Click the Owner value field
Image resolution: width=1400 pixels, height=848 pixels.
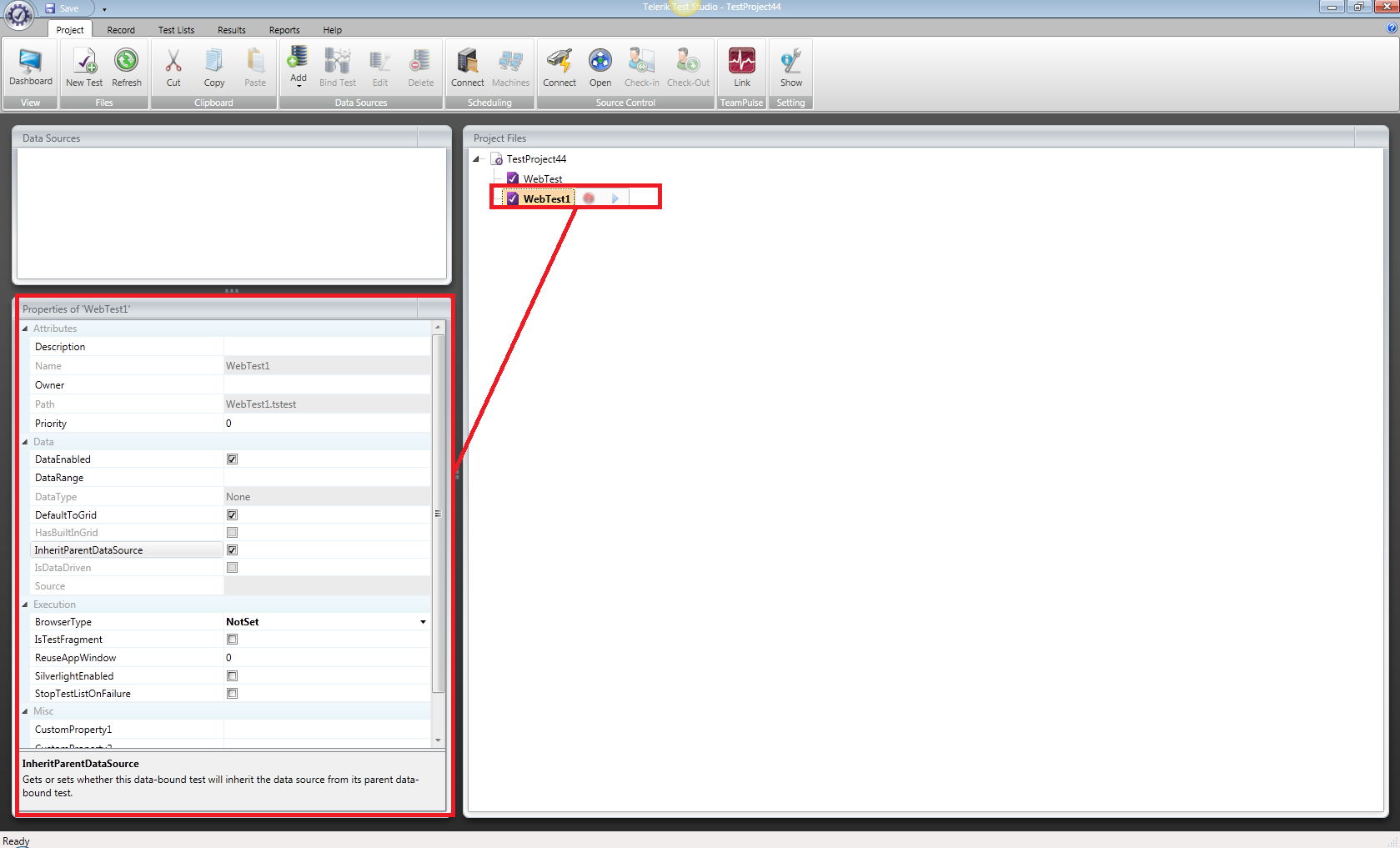coord(327,385)
